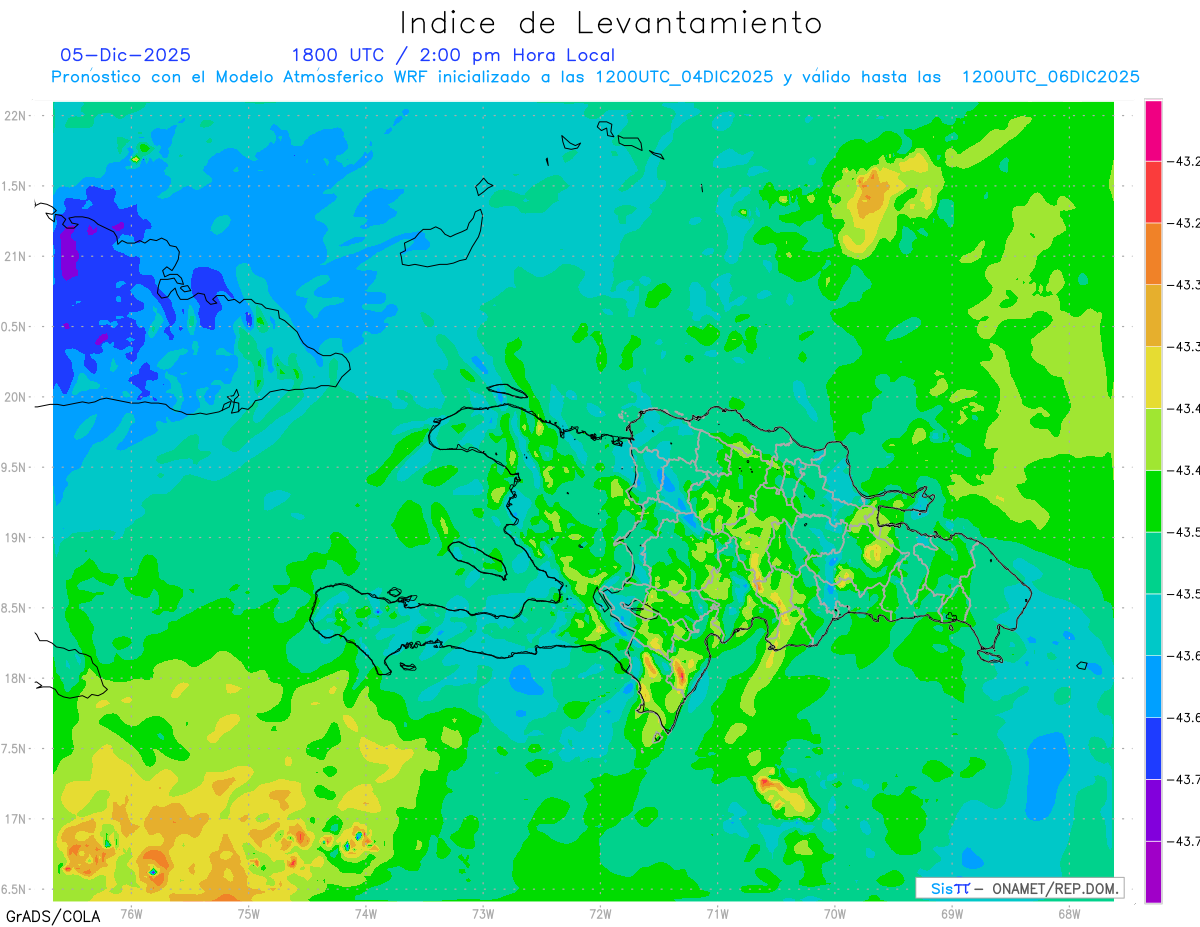1200x927 pixels.
Task: Click the '69W' longitude label
Action: [952, 913]
